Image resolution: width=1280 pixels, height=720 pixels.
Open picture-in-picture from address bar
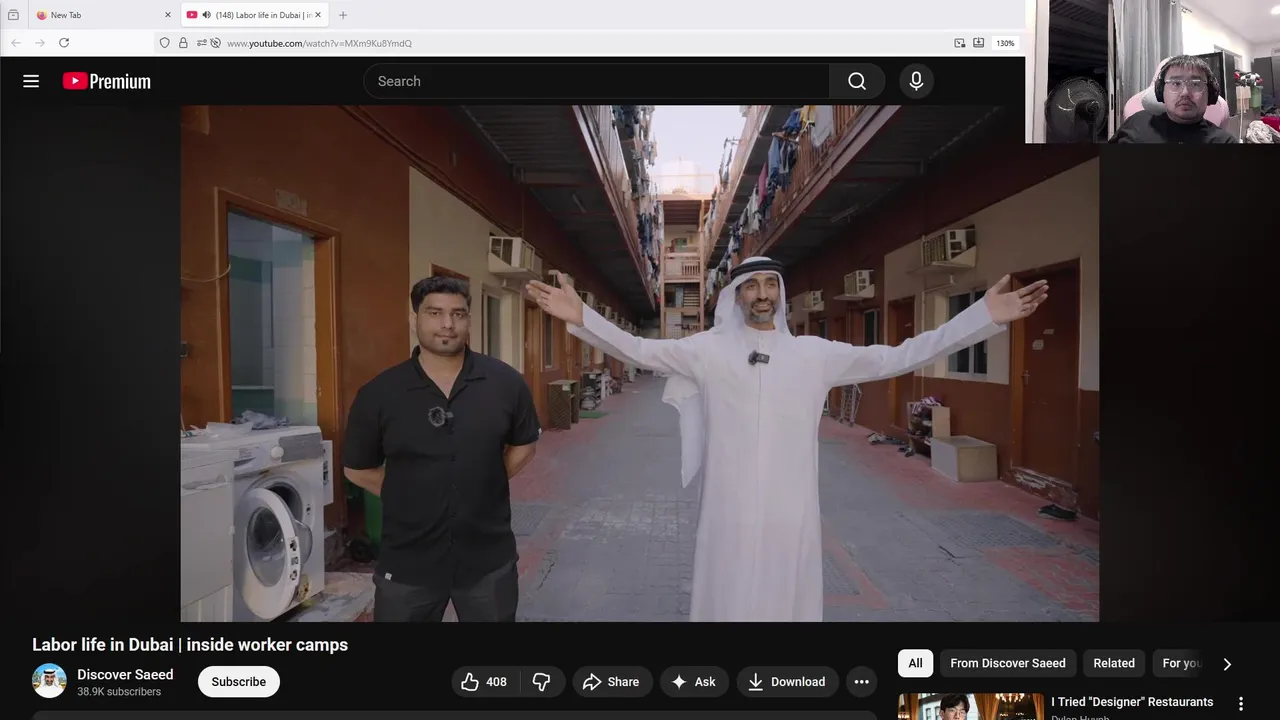(960, 43)
